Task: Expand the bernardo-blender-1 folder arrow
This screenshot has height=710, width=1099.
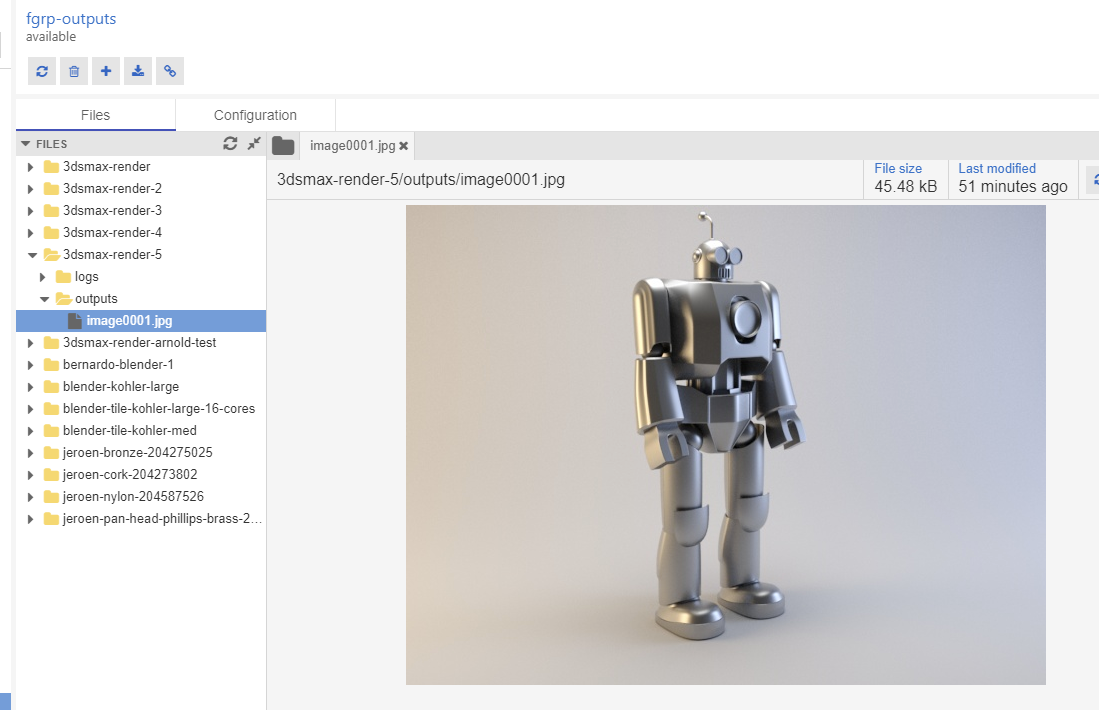Action: click(x=30, y=365)
